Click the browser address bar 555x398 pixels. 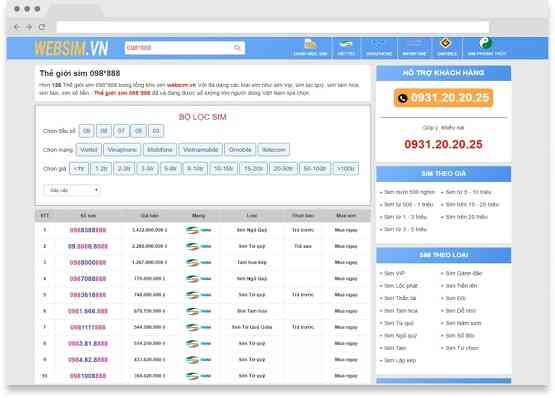tap(273, 27)
